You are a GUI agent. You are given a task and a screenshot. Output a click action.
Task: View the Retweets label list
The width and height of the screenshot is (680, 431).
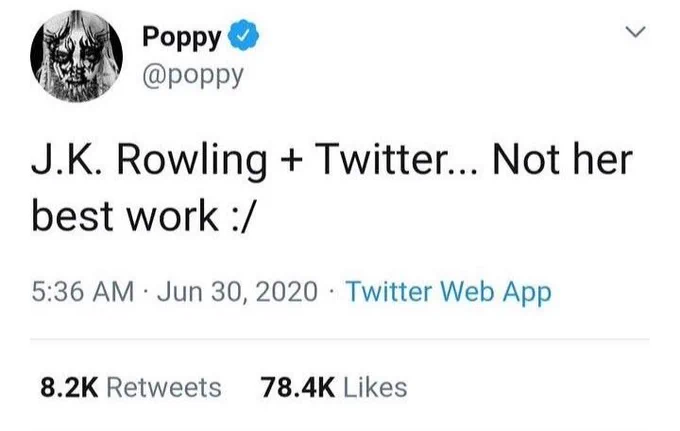164,388
